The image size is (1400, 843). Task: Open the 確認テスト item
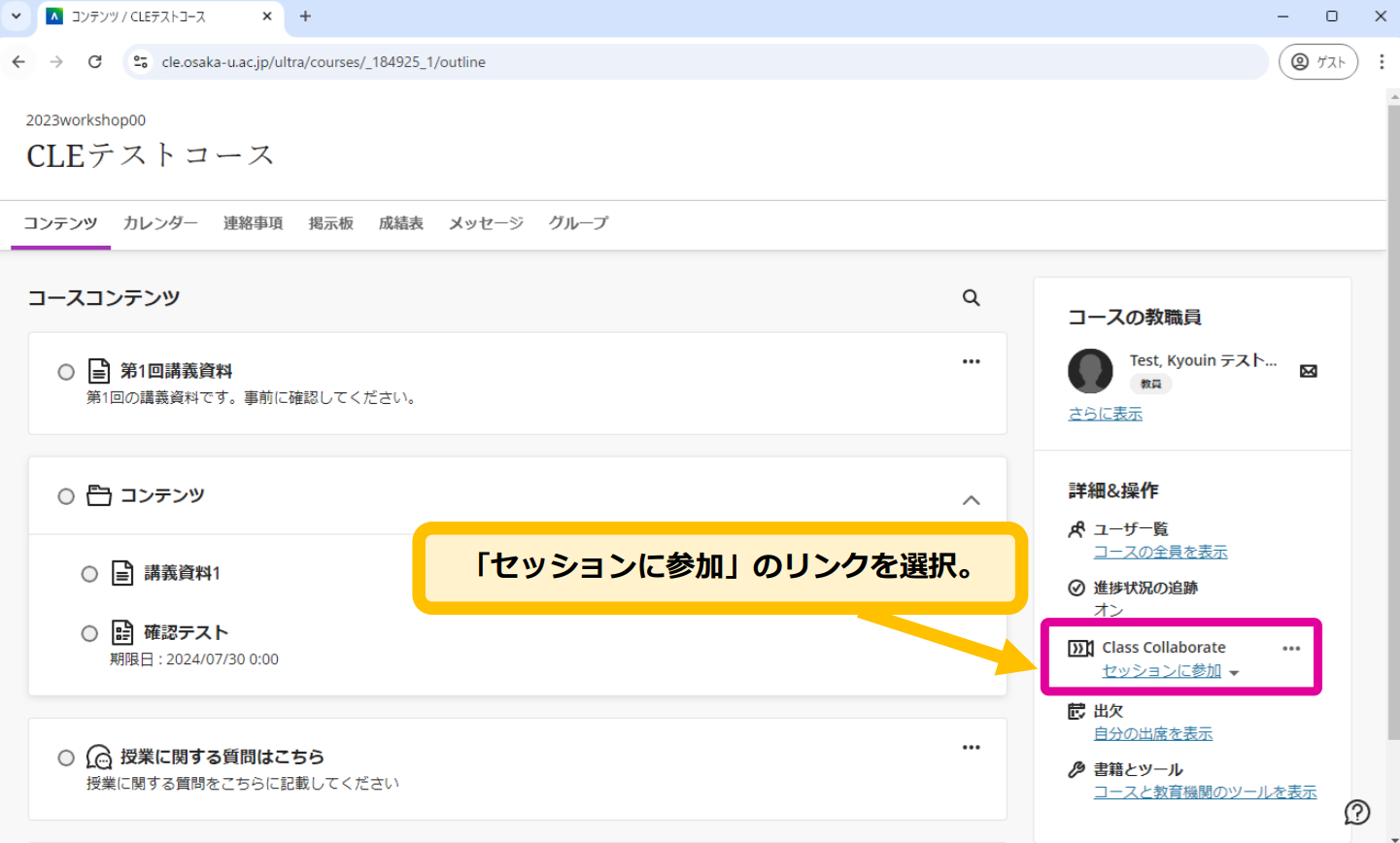point(186,632)
